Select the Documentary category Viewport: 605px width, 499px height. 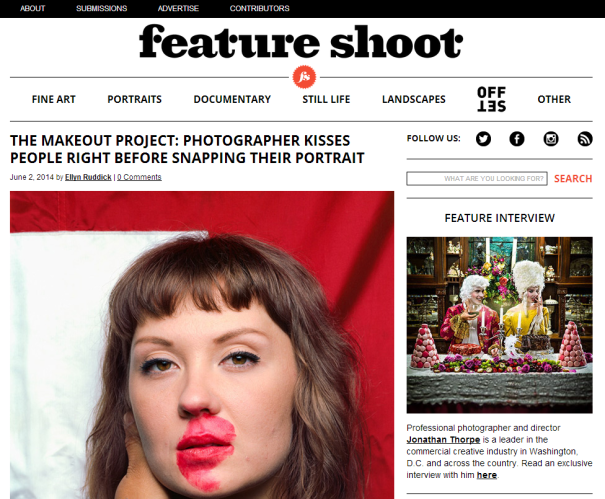(232, 100)
